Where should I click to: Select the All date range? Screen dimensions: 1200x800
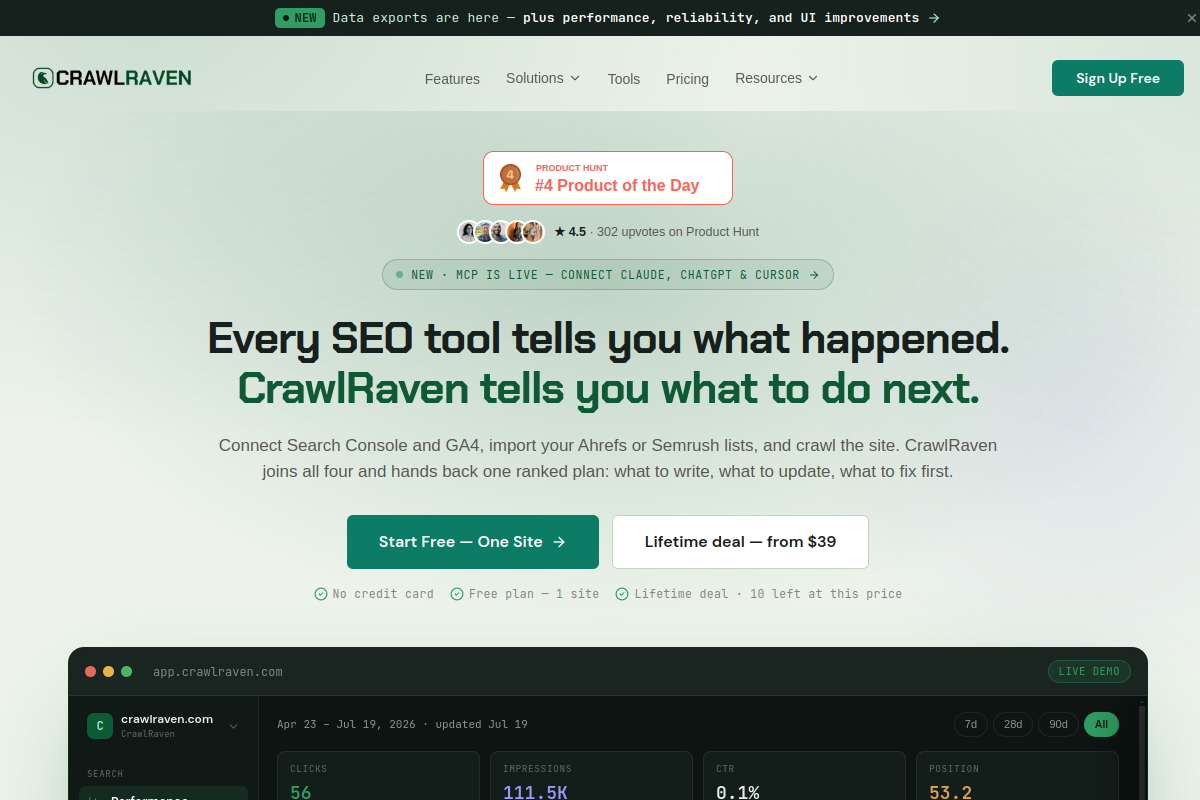pyautogui.click(x=1101, y=724)
